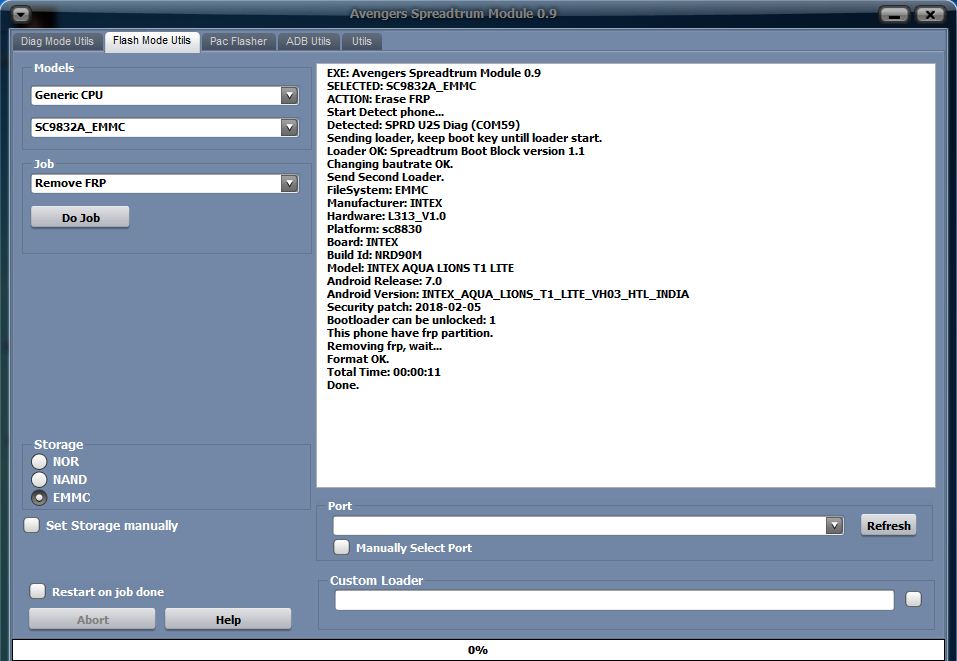Expand the Remove FRP job dropdown arrow
The image size is (957, 661).
point(289,183)
